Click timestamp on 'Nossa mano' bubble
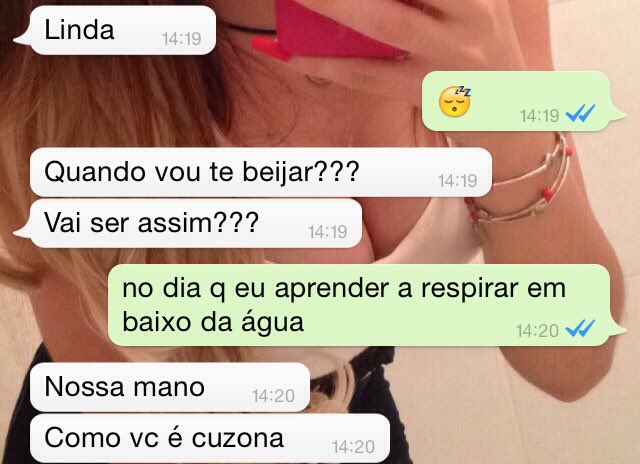The image size is (640, 464). [x=273, y=396]
